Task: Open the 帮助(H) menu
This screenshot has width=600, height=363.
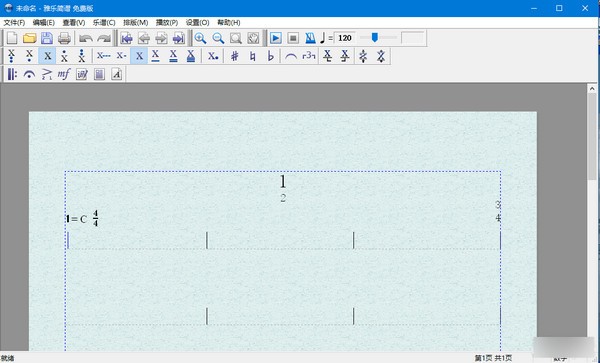Action: click(229, 23)
